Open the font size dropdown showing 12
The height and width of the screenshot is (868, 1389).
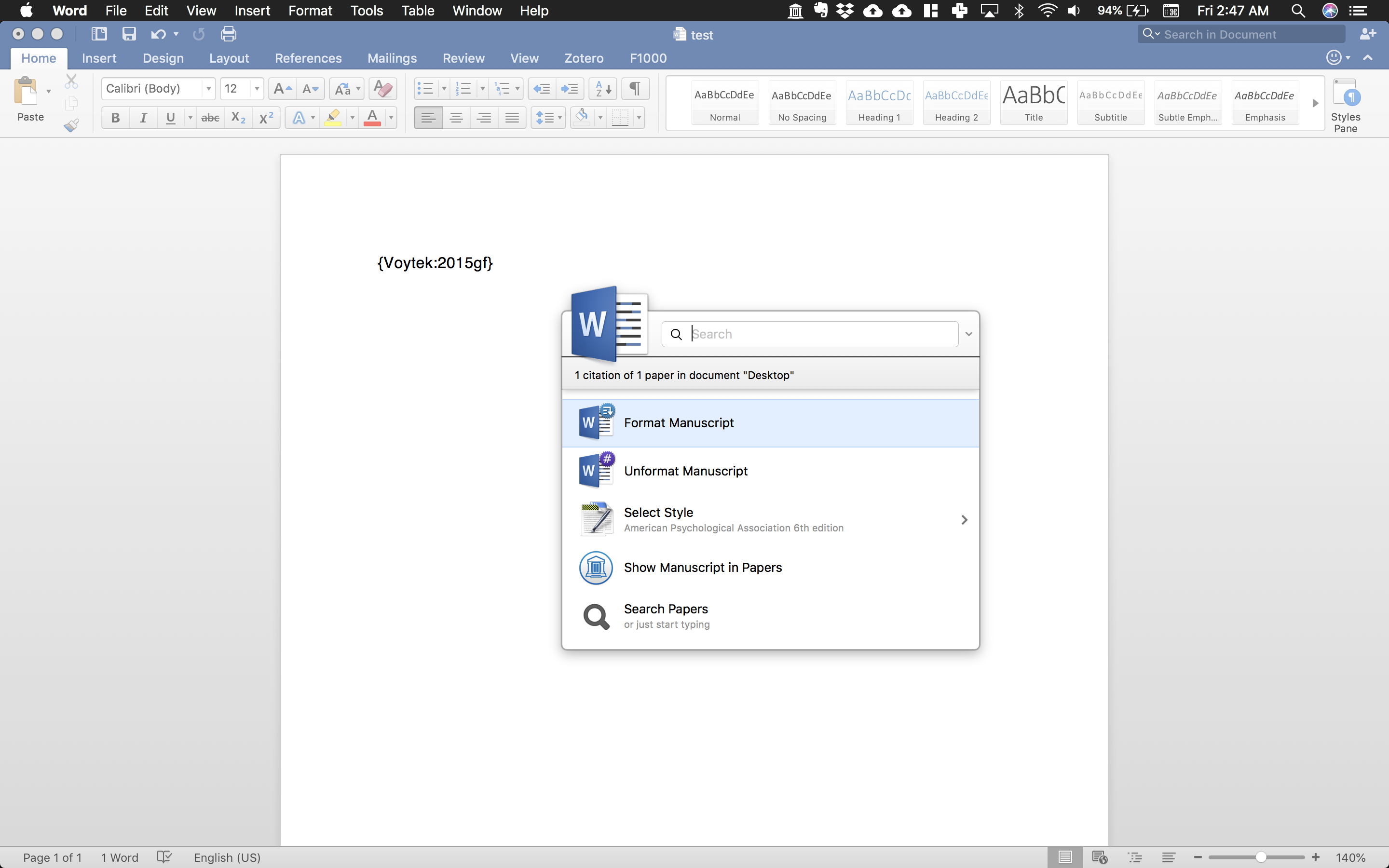click(257, 89)
